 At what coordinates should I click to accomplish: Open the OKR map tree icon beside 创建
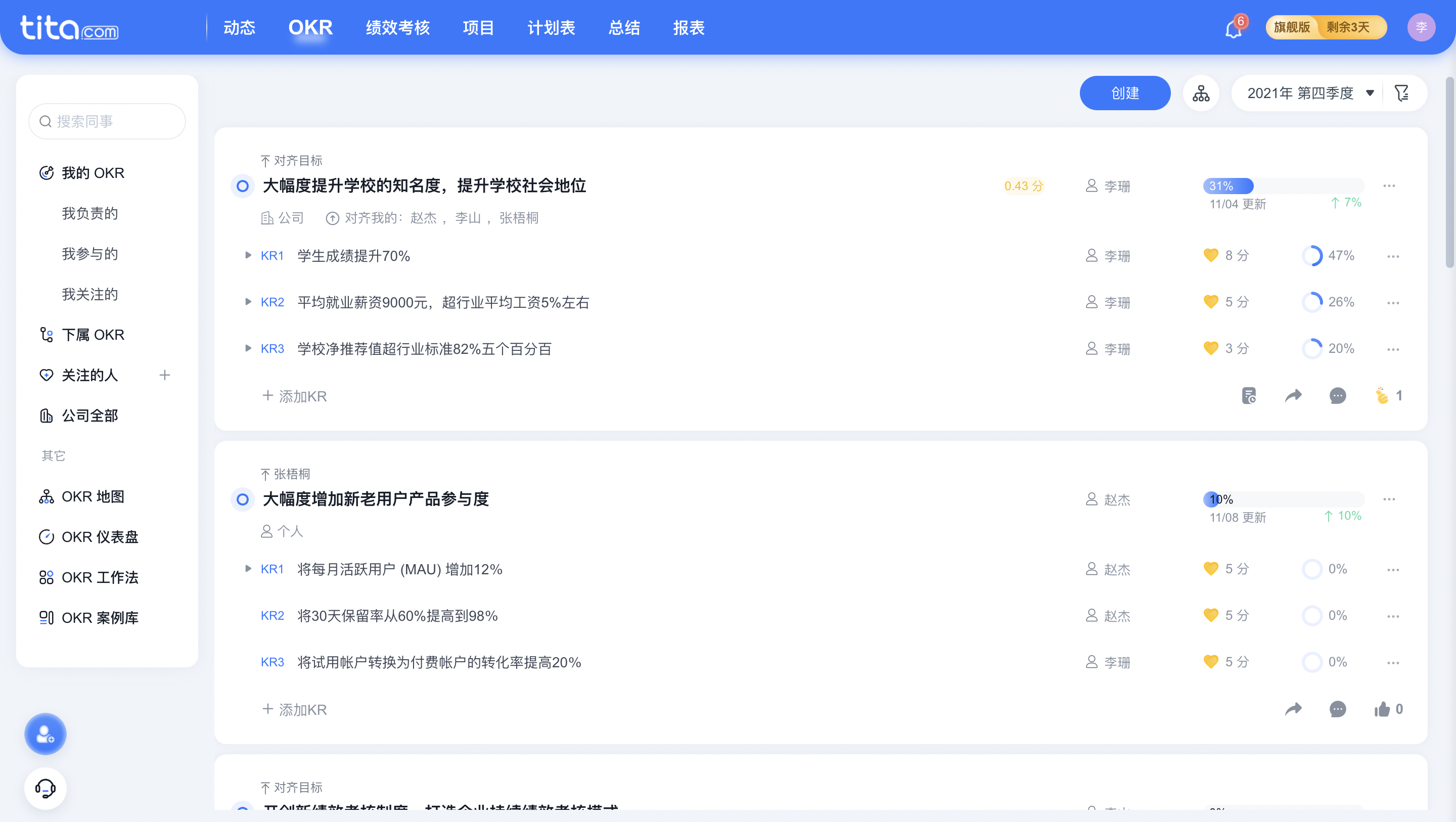(1201, 93)
